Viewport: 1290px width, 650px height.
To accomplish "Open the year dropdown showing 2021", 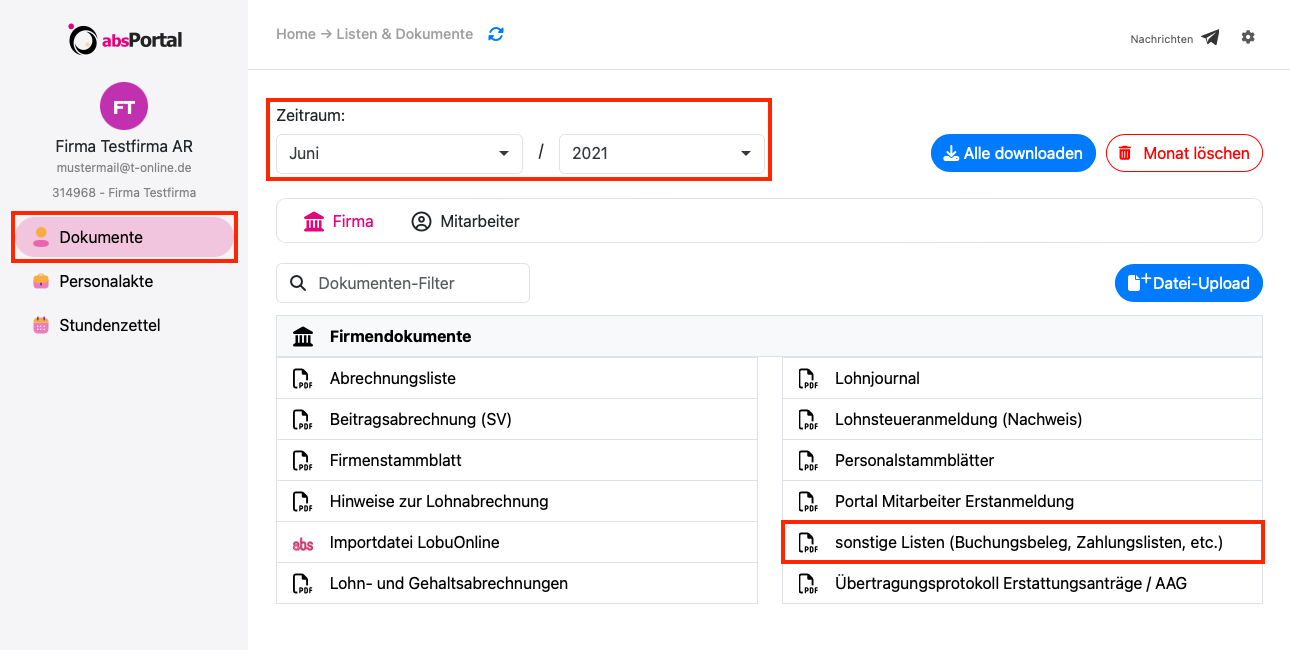I will 662,154.
